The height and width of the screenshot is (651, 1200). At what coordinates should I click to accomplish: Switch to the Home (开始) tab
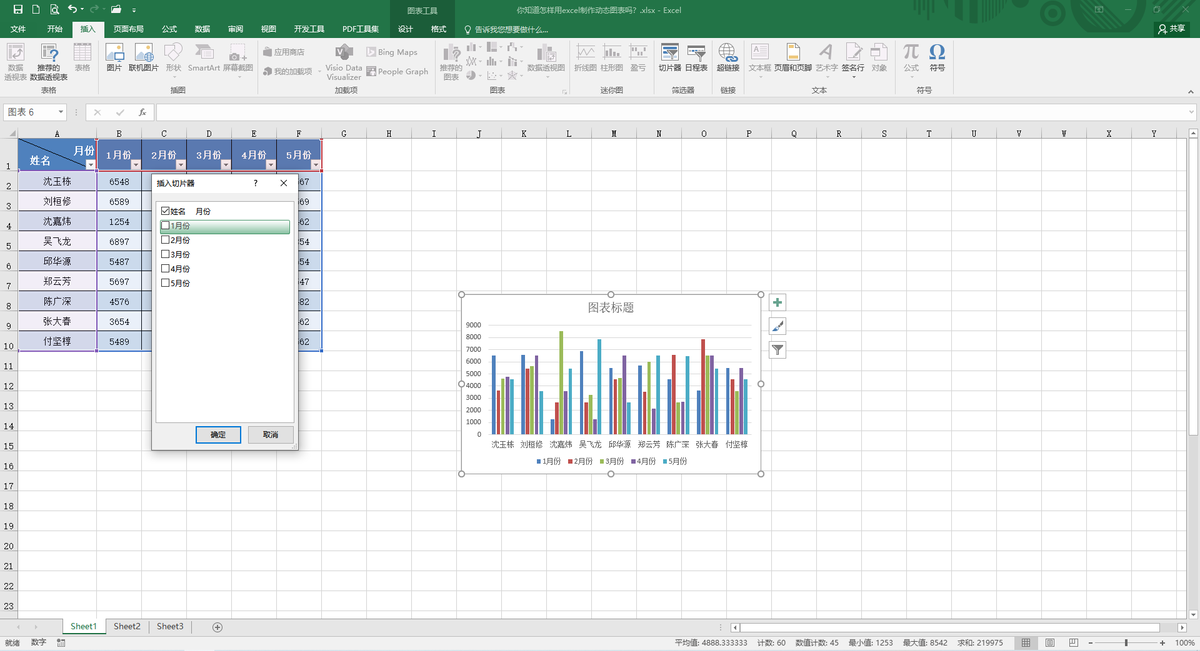(x=54, y=29)
